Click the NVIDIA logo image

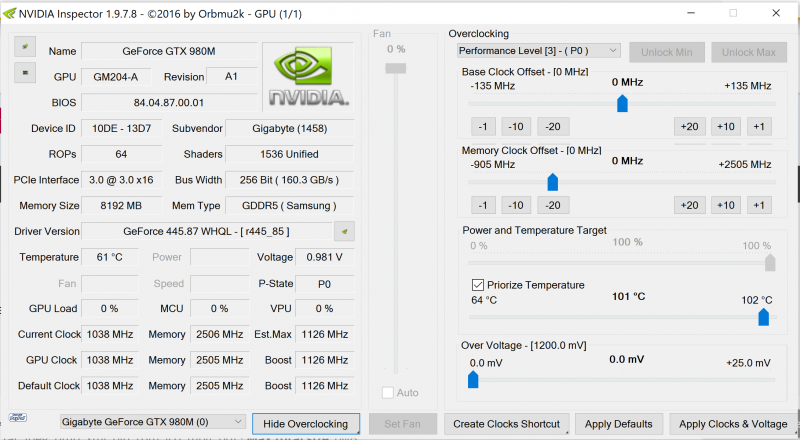tap(308, 77)
